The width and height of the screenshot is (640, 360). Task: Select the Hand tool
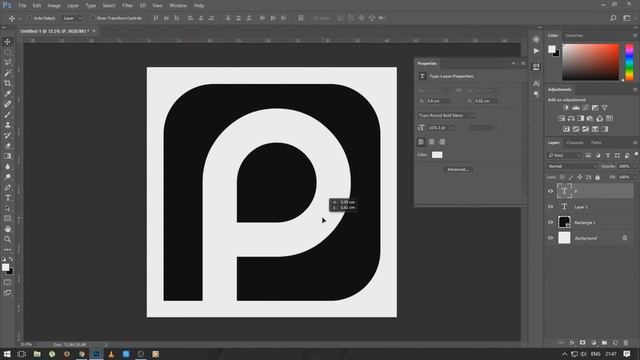click(7, 229)
